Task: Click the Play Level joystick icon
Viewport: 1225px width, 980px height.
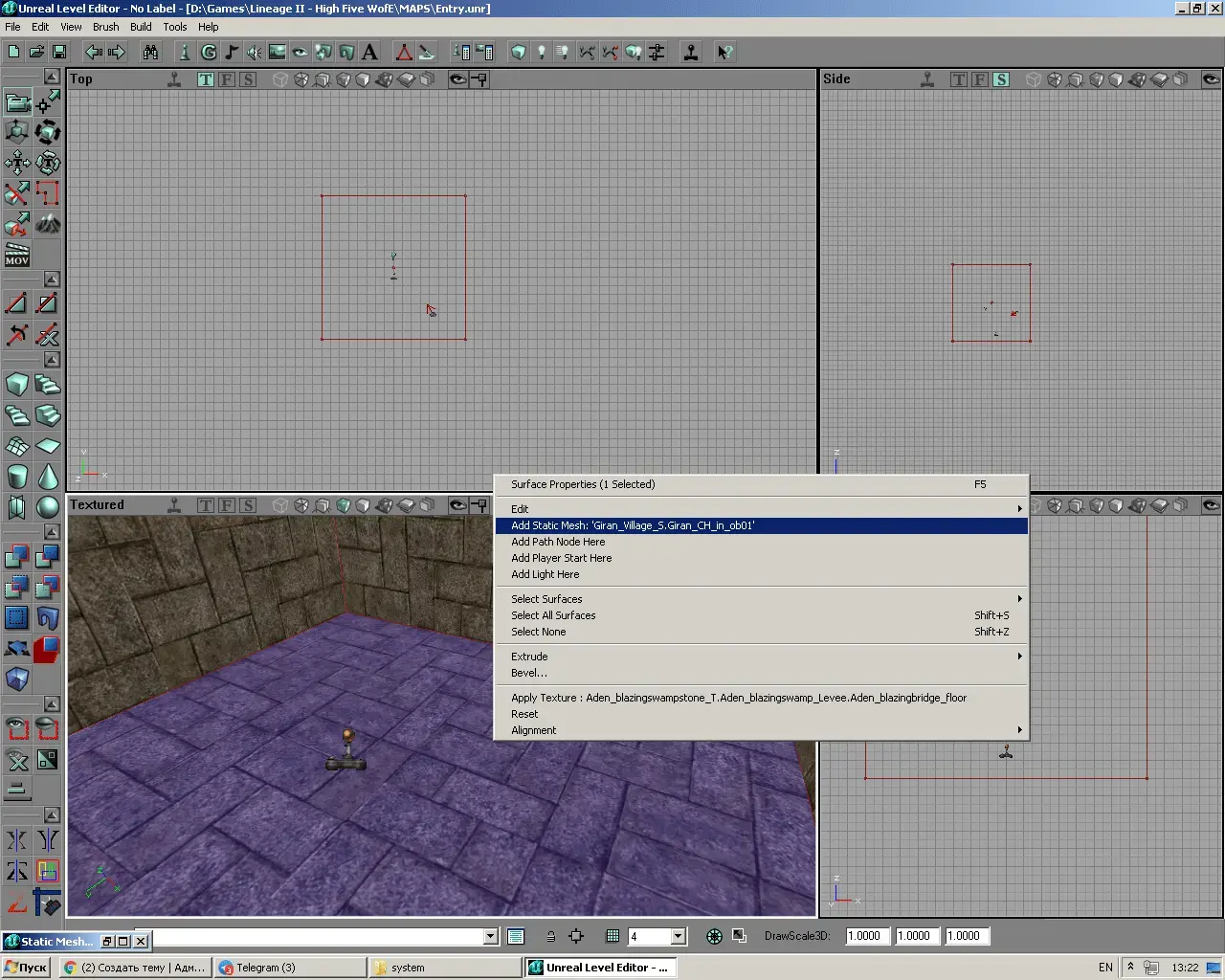Action: tap(690, 52)
